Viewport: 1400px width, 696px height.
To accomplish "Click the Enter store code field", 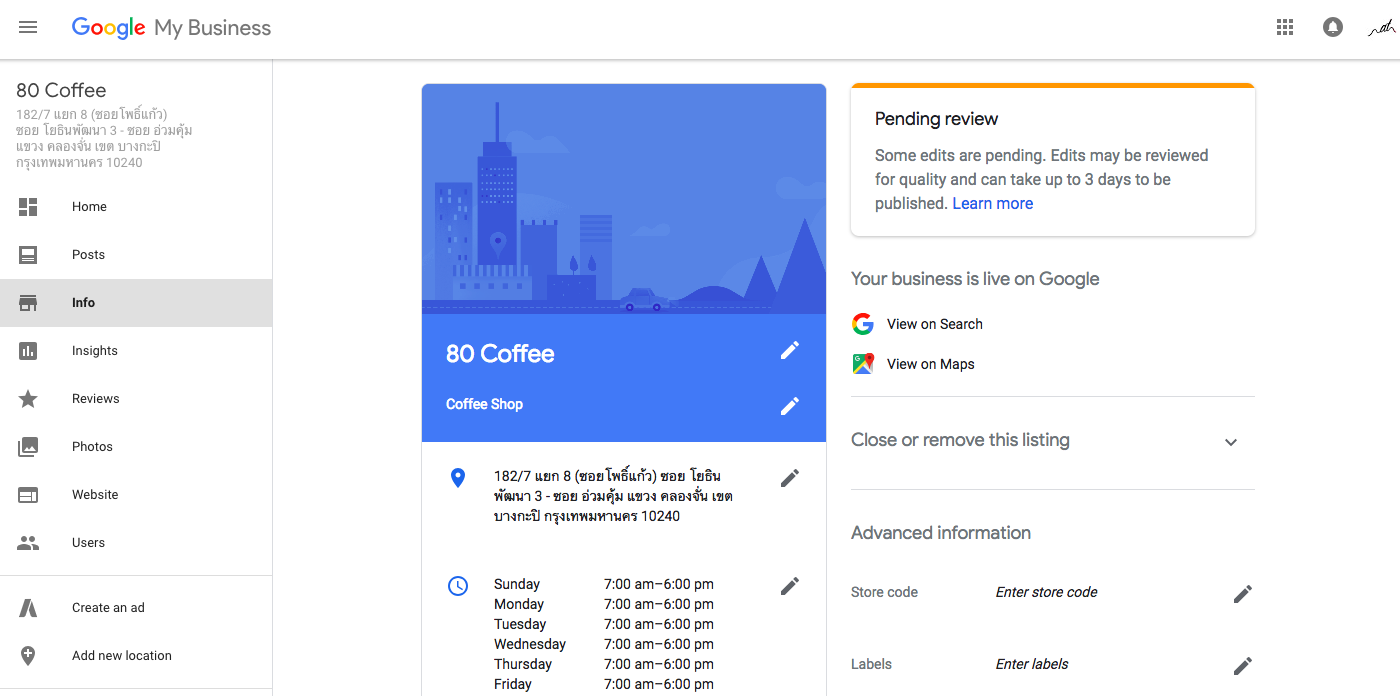I will point(1047,592).
